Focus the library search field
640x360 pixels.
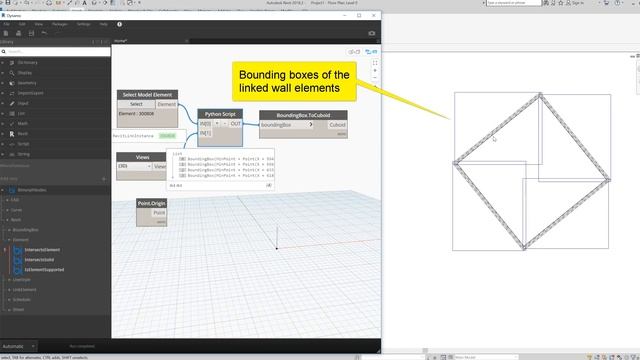[55, 52]
